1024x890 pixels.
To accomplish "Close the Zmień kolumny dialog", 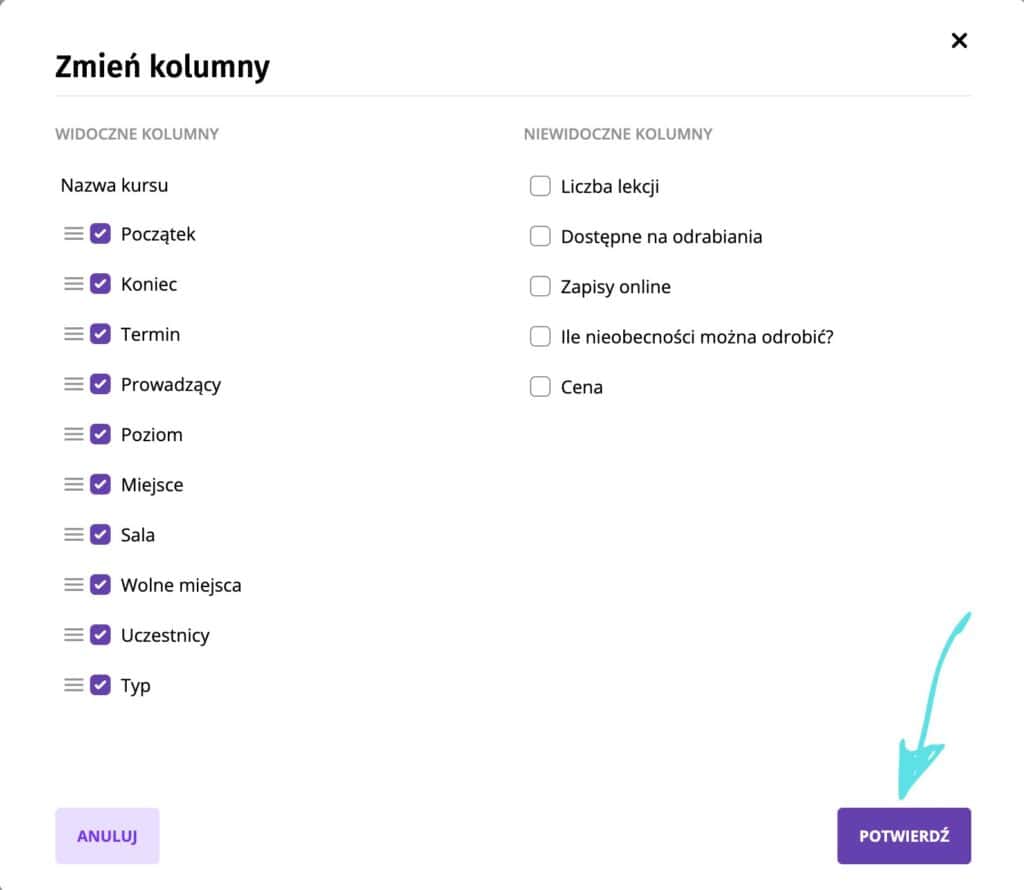I will (x=959, y=40).
